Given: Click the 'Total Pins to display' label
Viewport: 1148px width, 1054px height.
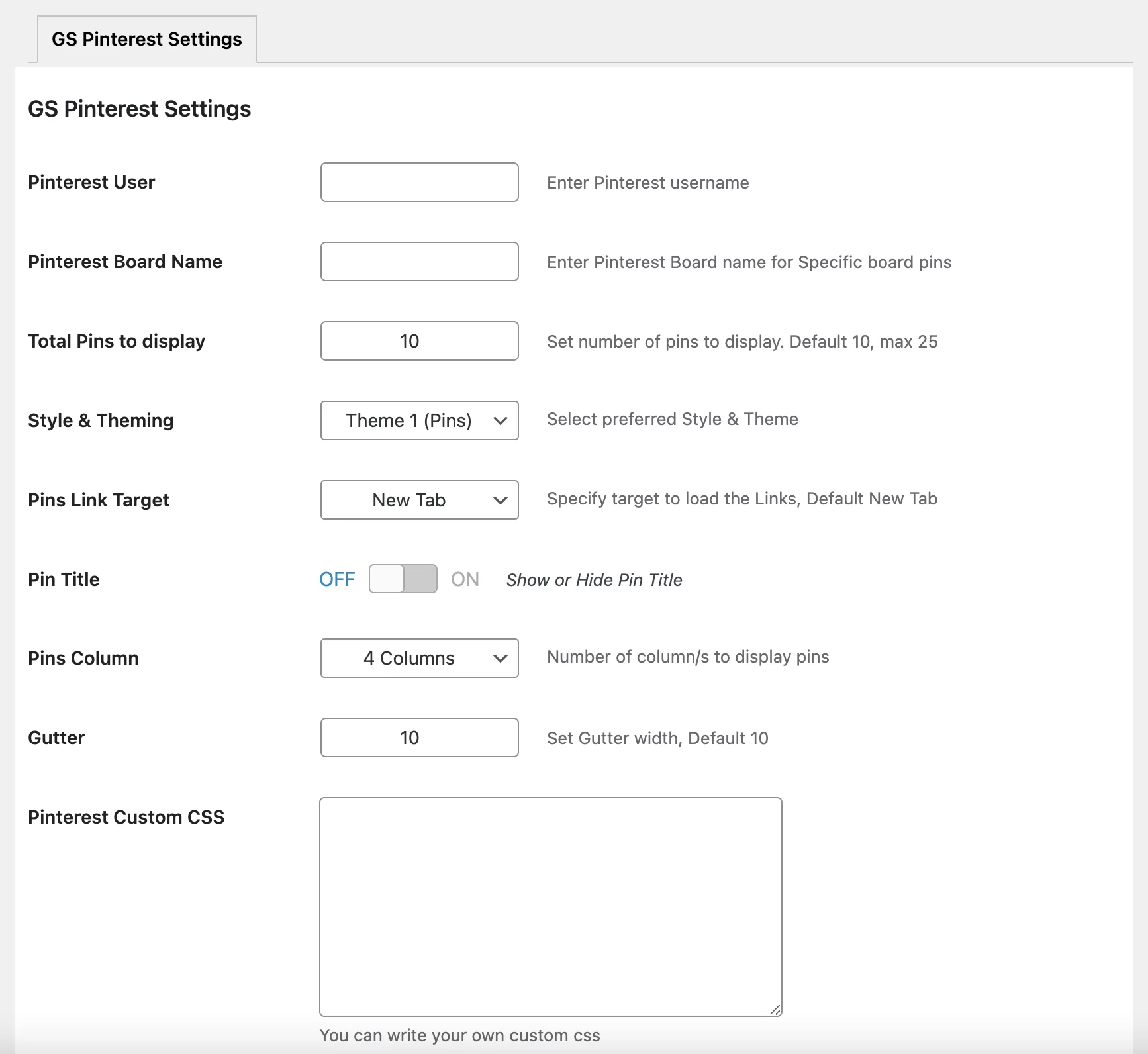Looking at the screenshot, I should click(116, 341).
